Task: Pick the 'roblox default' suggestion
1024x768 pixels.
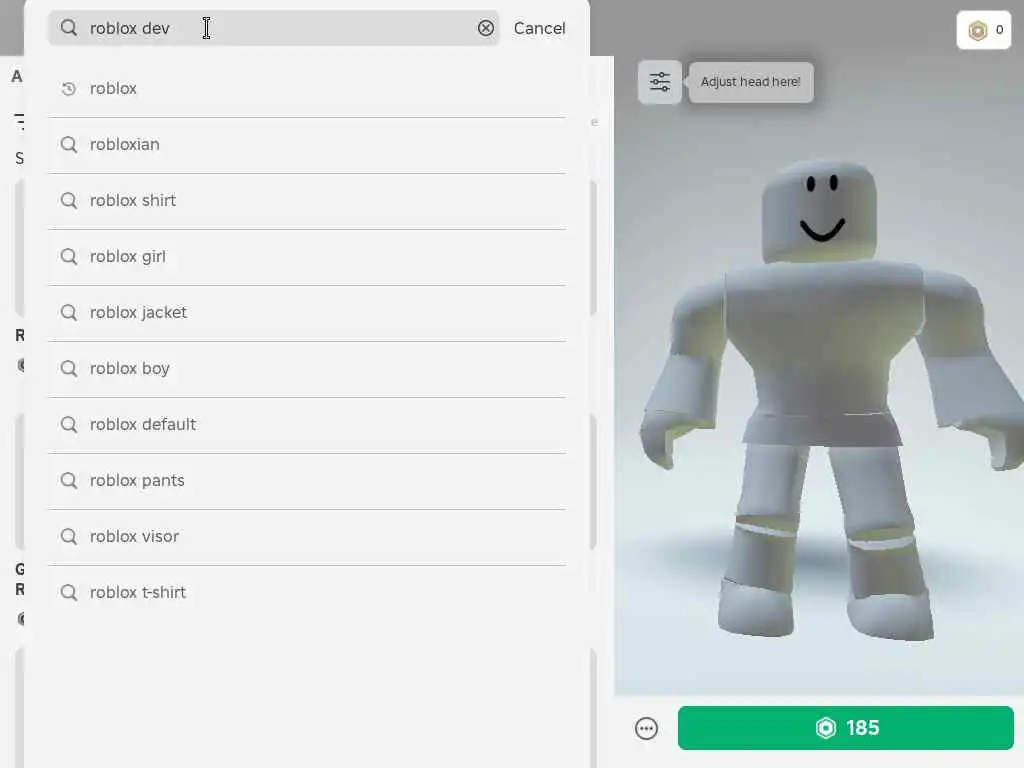Action: tap(306, 424)
